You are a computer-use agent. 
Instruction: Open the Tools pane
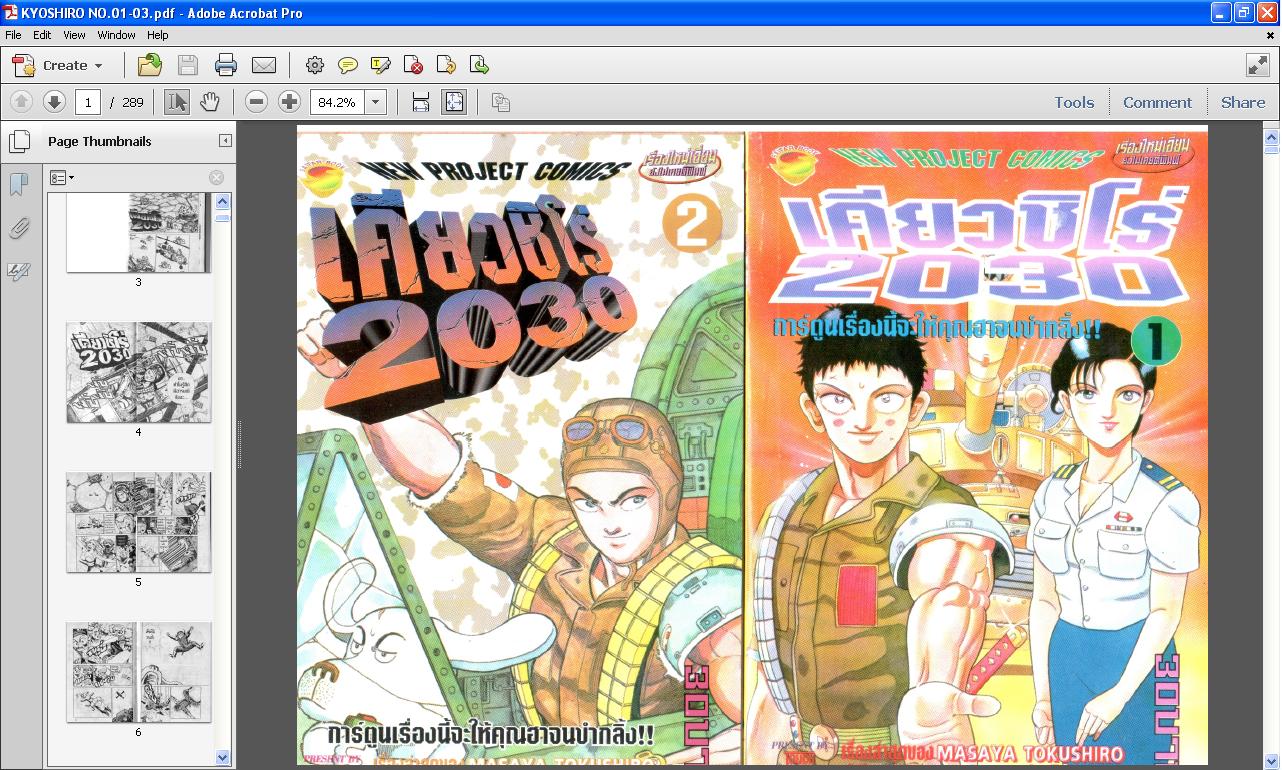(1074, 102)
